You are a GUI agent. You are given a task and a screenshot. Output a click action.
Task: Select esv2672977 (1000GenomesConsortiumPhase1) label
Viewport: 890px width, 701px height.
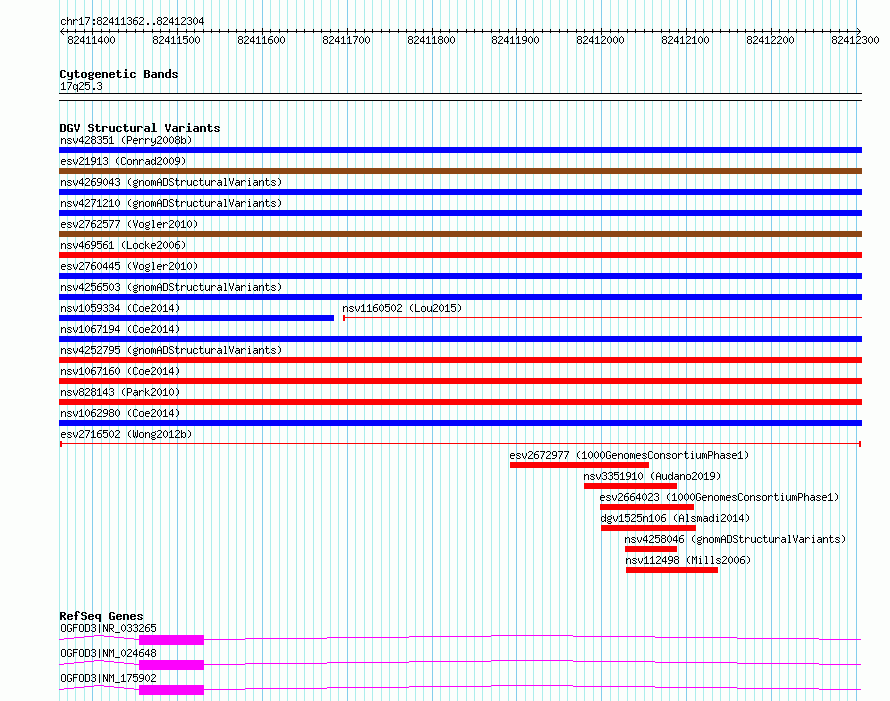click(629, 455)
